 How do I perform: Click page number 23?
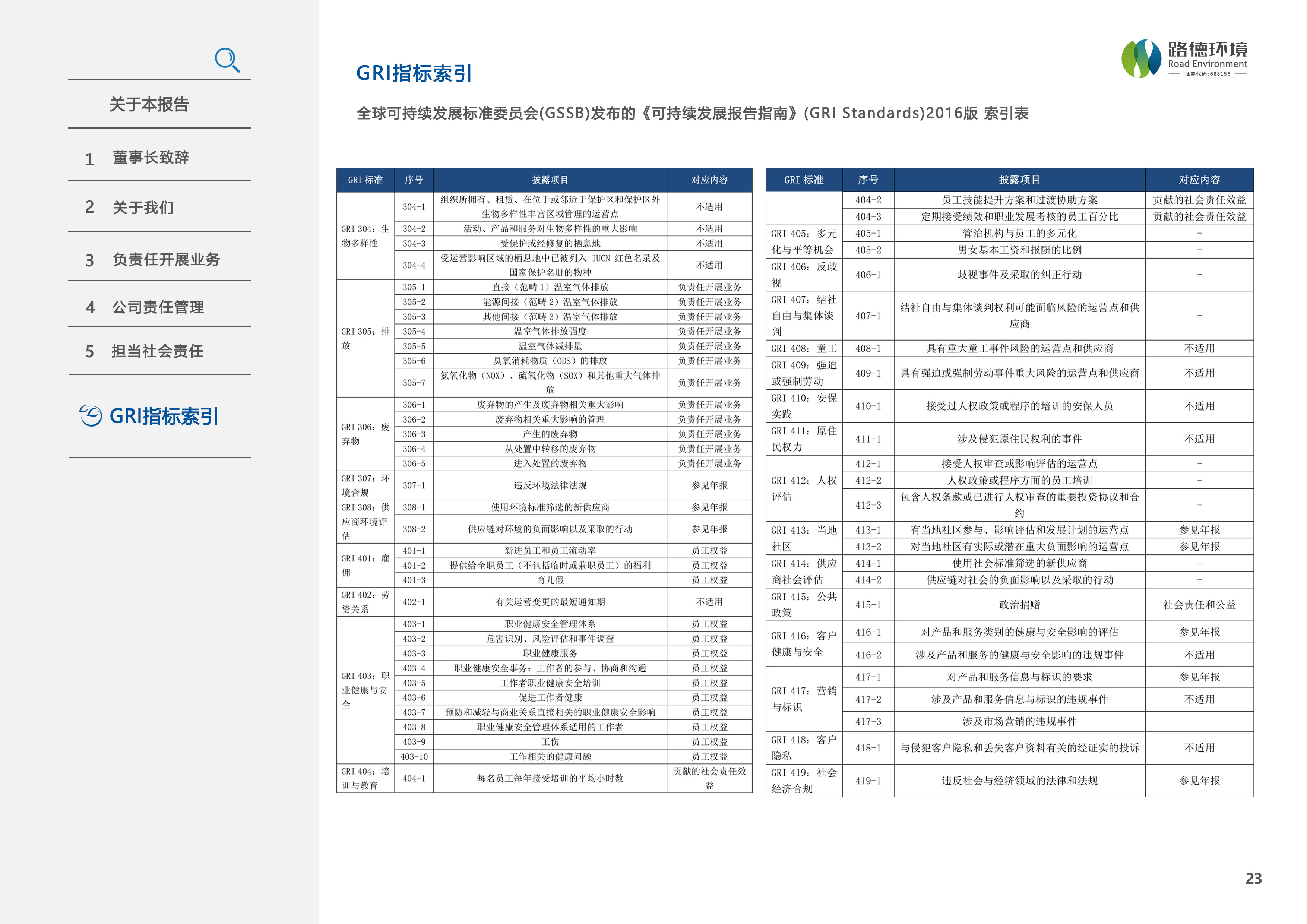pyautogui.click(x=1253, y=879)
